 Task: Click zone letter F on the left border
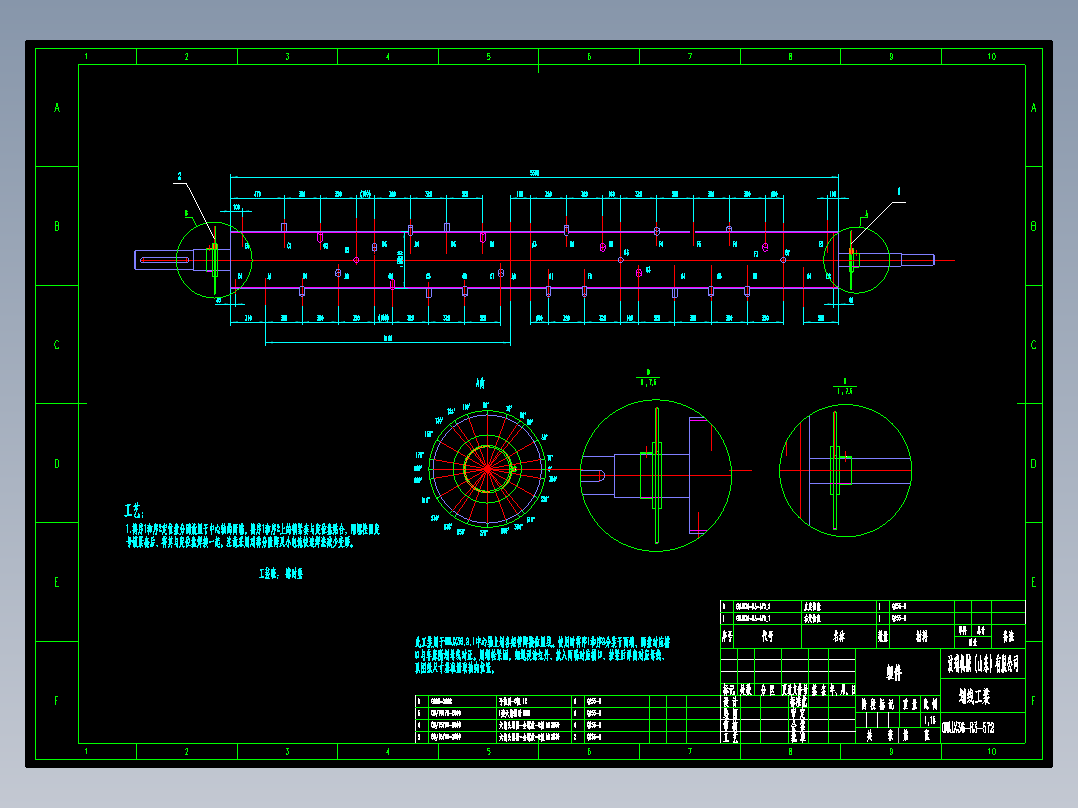[x=57, y=701]
